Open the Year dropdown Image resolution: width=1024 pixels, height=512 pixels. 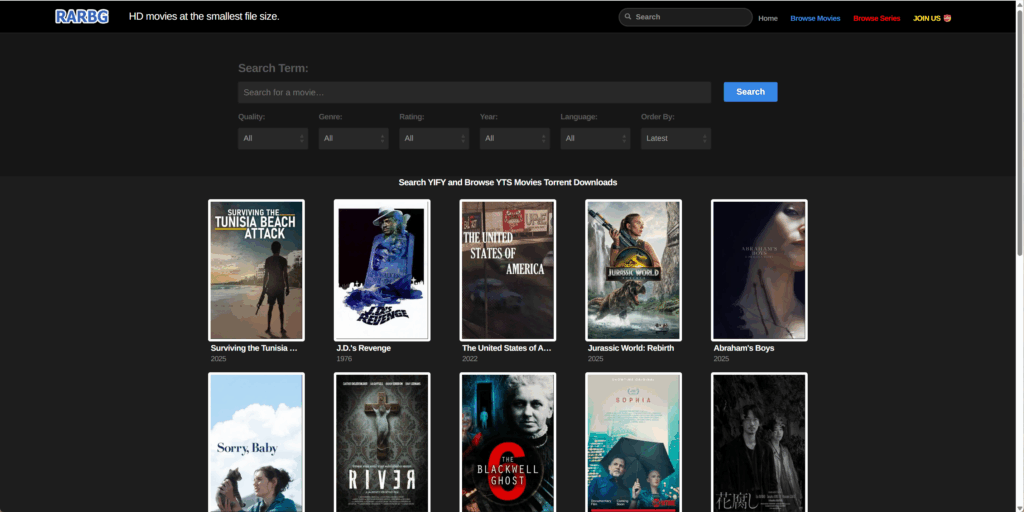515,138
